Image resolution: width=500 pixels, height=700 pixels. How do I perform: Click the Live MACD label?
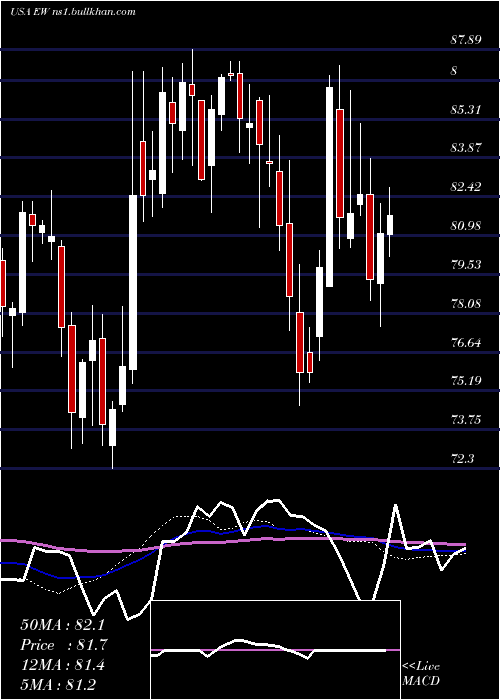point(421,674)
